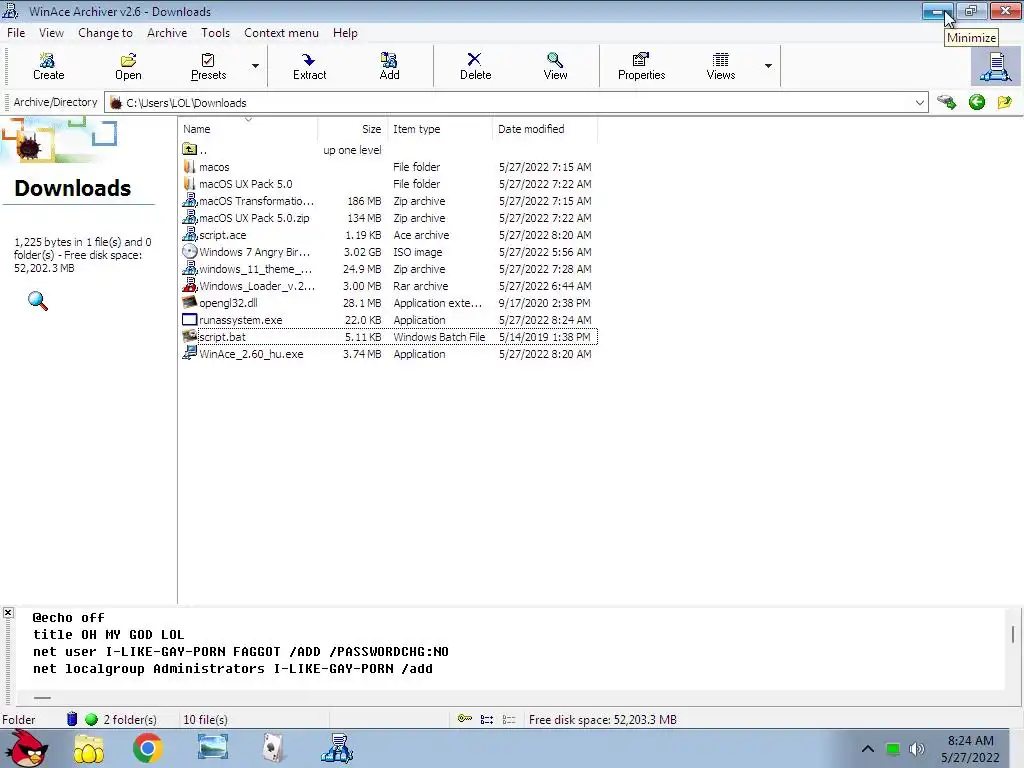
Task: Click the dark list-view icon in status bar
Action: [487, 719]
